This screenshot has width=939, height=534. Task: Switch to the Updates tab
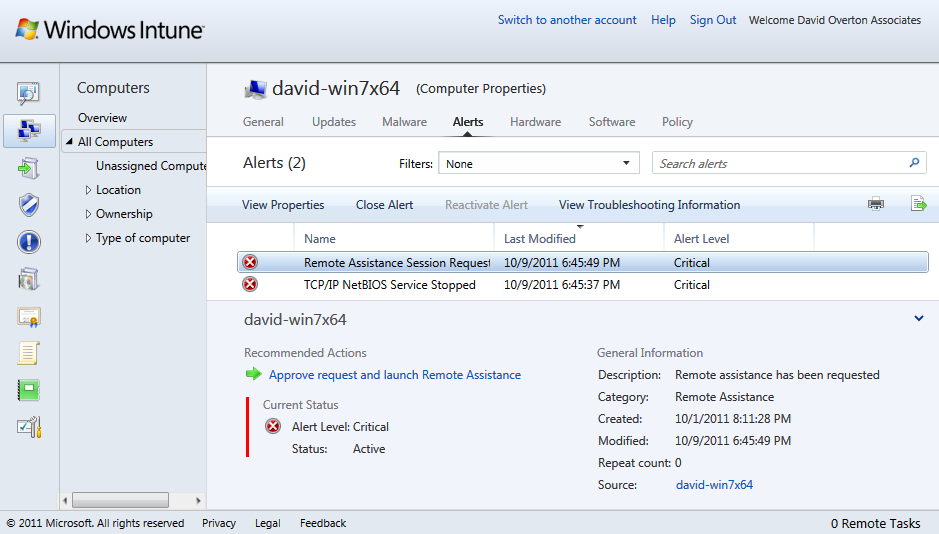point(334,122)
